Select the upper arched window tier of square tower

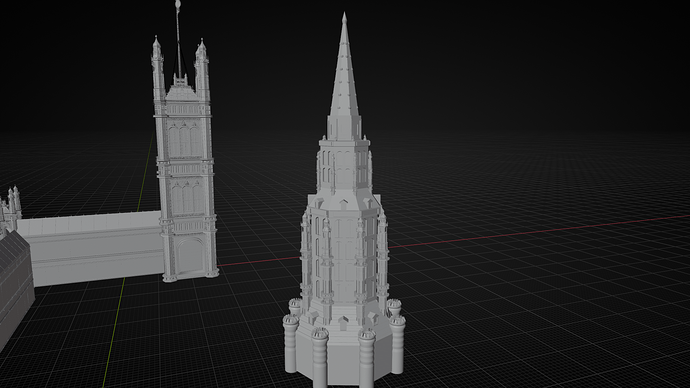(x=184, y=140)
